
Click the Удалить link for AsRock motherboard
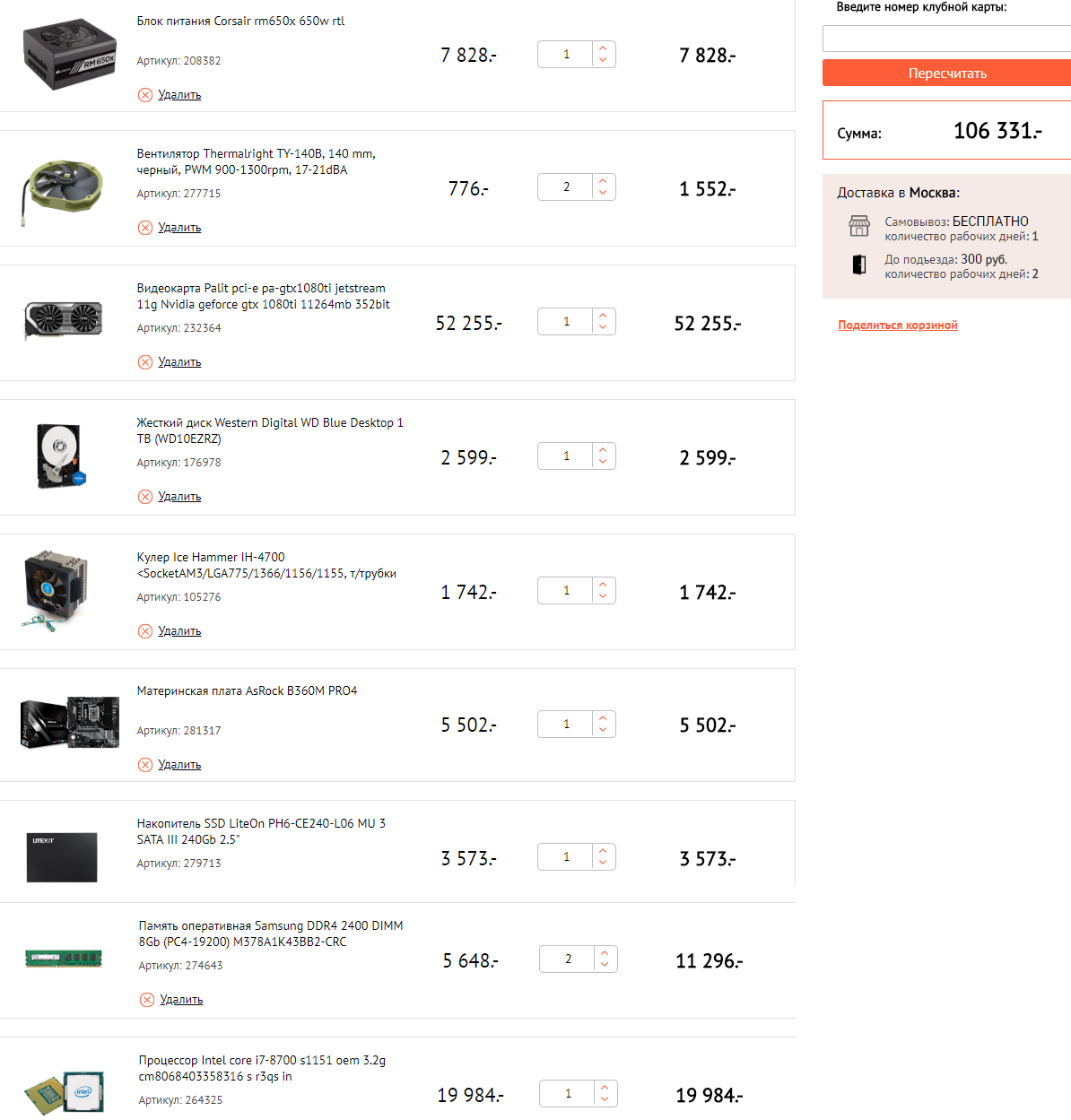[x=179, y=765]
